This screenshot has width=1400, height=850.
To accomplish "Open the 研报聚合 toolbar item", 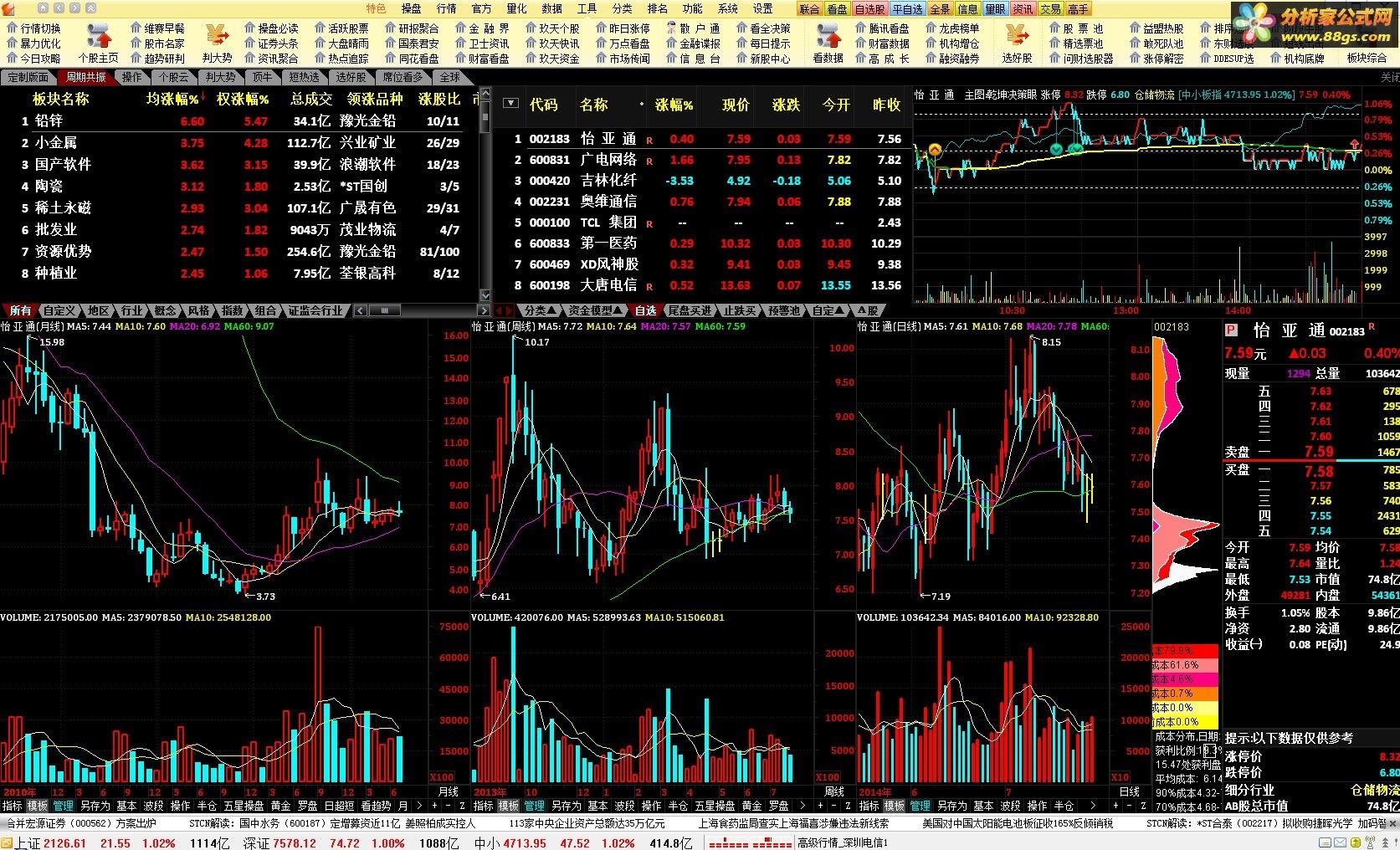I will [411, 28].
